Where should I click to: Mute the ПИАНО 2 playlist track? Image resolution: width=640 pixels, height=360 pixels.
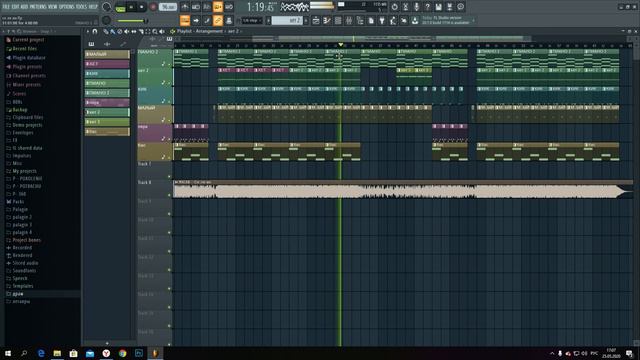[169, 64]
